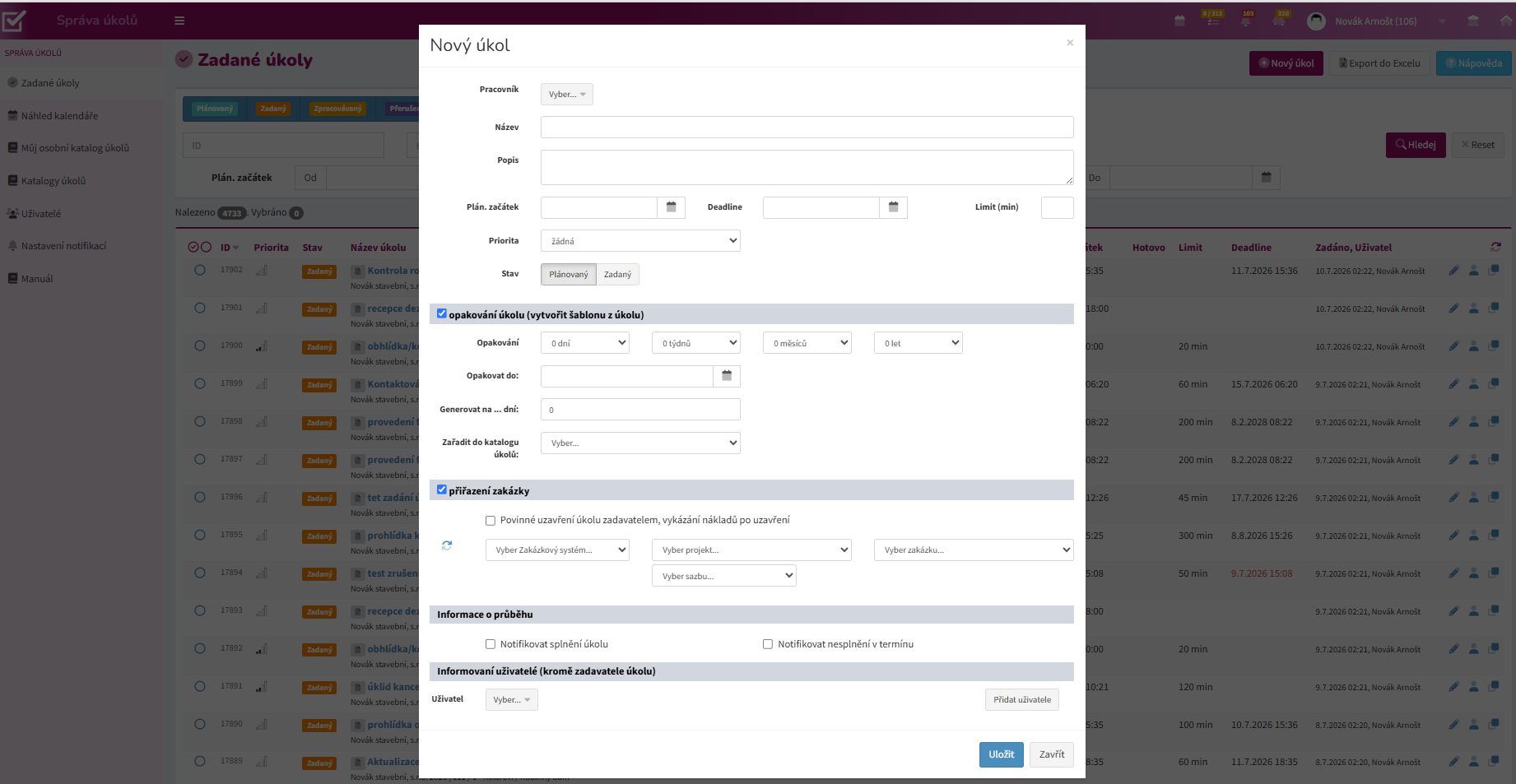Screen dimensions: 1516x784
Task: Click Přidat uživatele button
Action: tap(1022, 699)
